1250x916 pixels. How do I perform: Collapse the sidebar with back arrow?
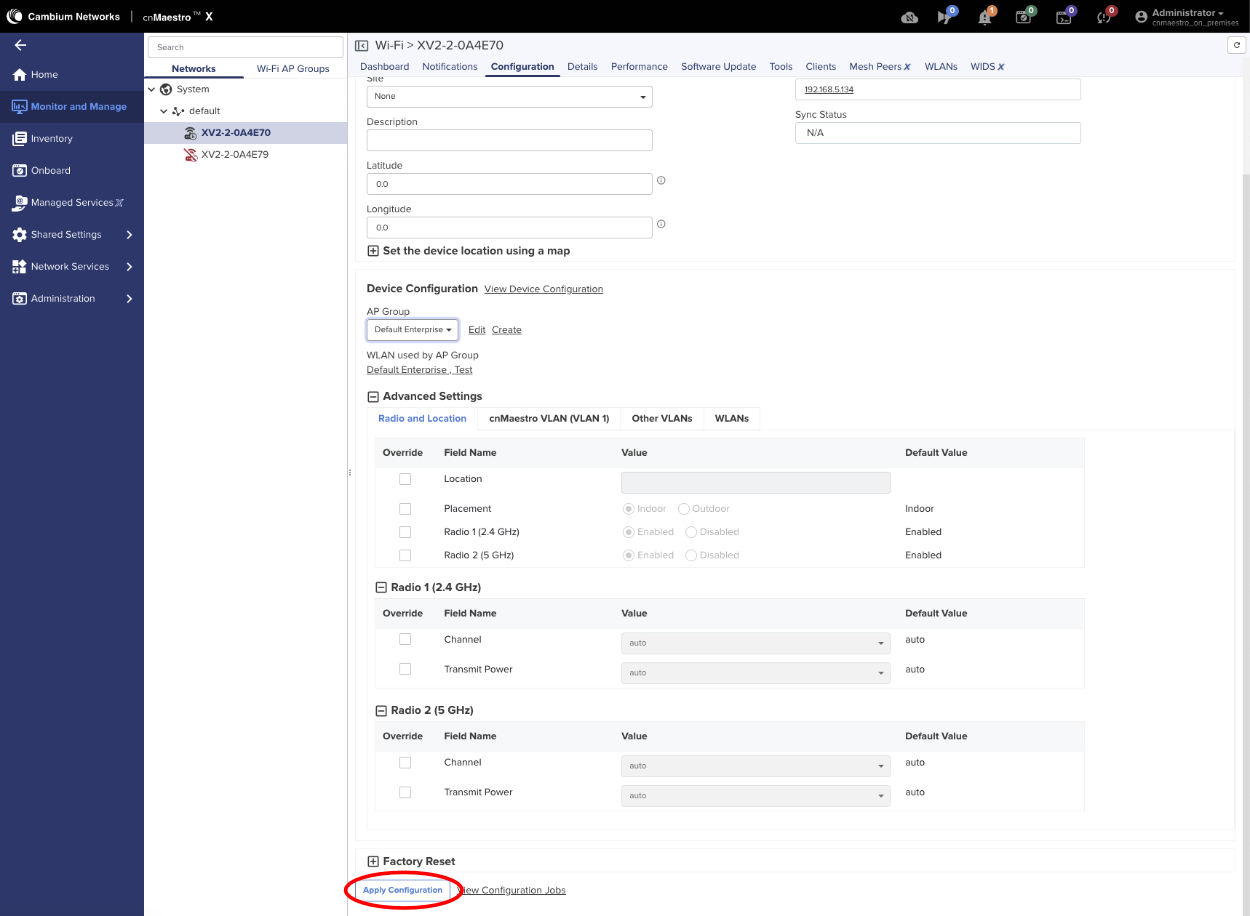tap(20, 45)
